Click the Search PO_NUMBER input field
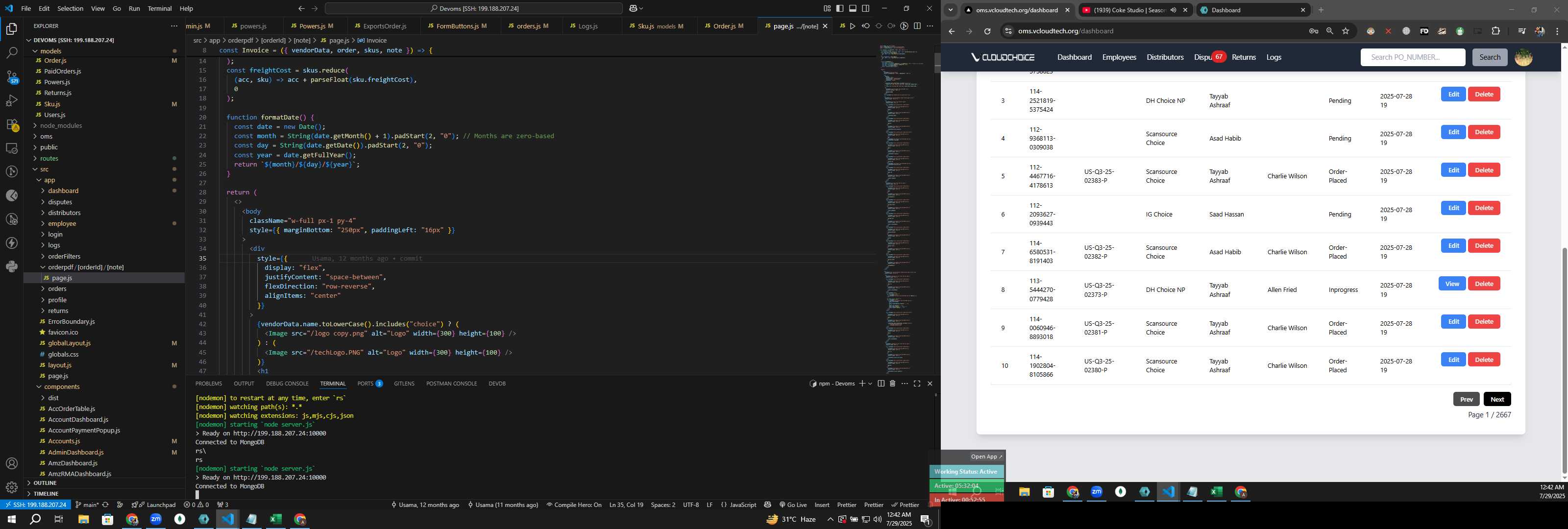1568x529 pixels. click(1412, 57)
